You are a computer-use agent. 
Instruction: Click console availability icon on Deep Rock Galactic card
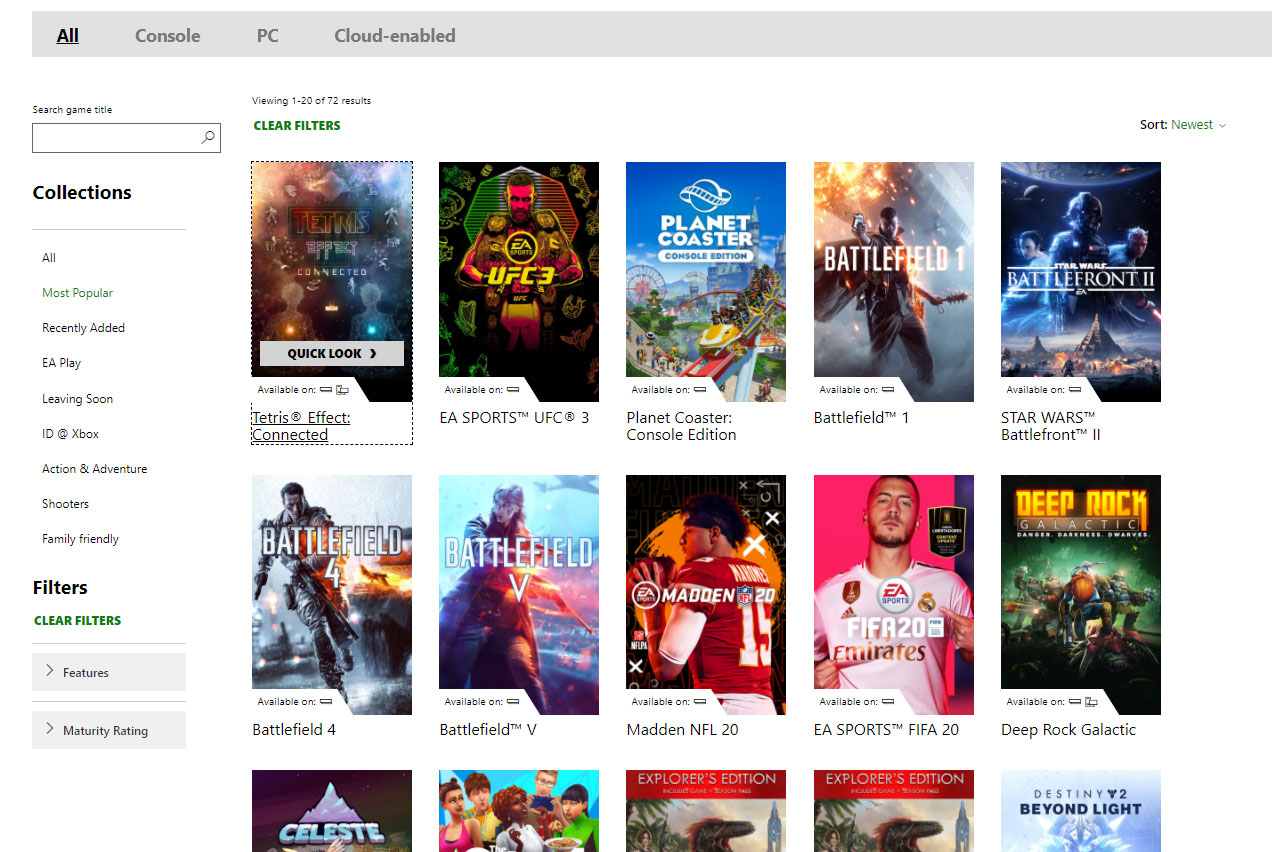point(1075,702)
